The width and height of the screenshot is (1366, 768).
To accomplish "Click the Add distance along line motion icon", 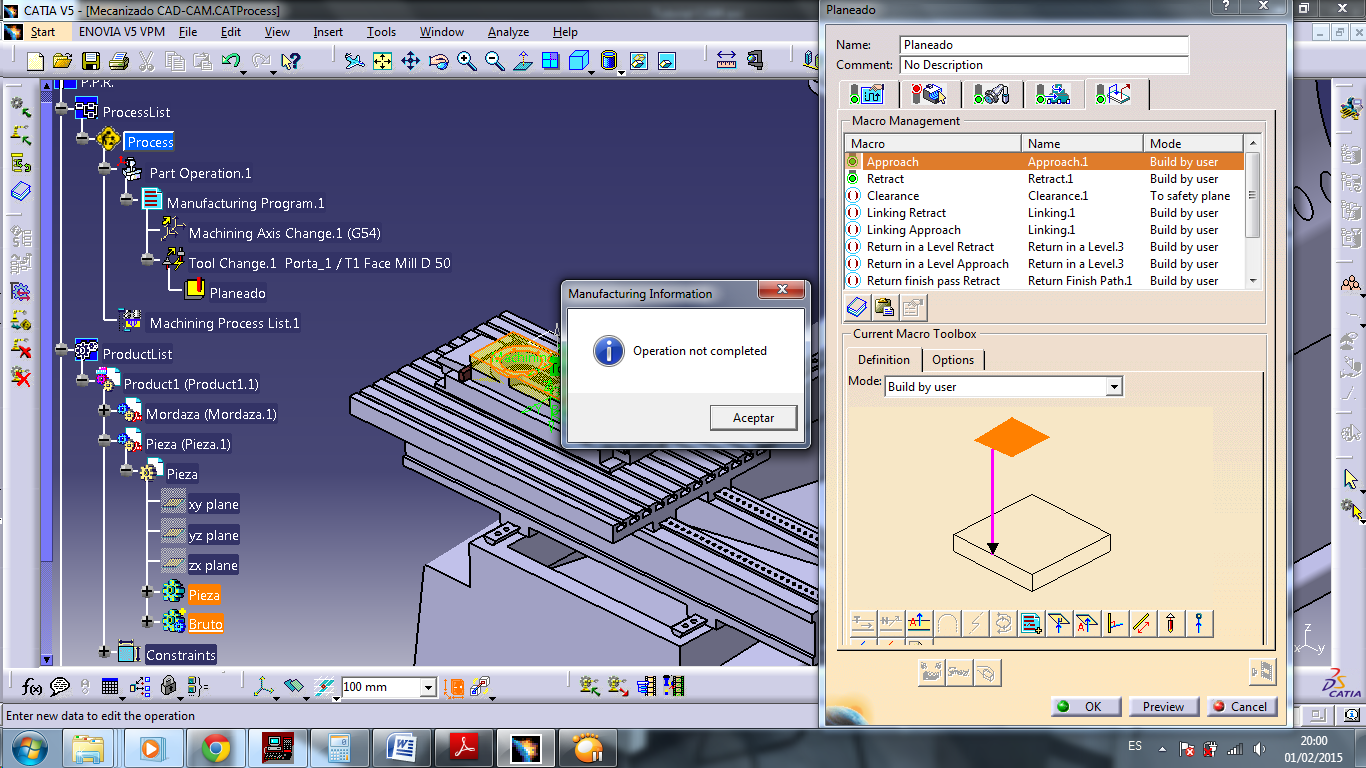I will (x=1142, y=624).
